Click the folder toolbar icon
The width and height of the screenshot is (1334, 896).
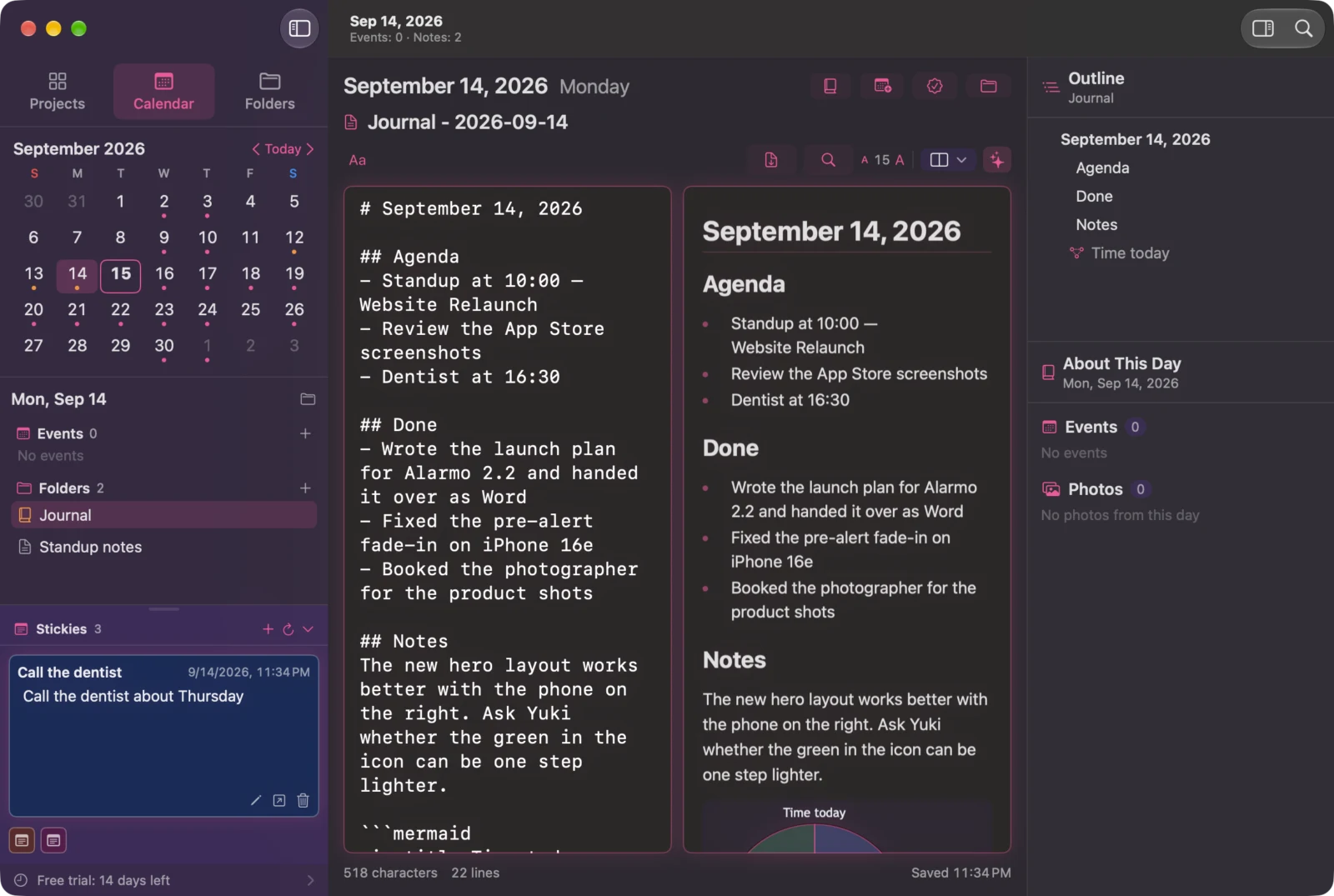pyautogui.click(x=989, y=86)
